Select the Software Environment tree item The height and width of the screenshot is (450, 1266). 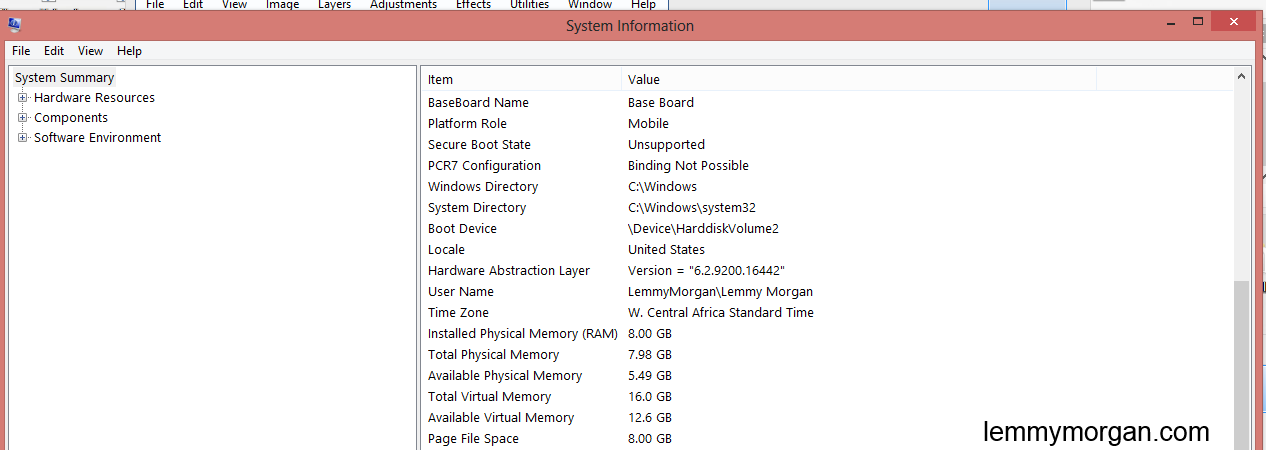[97, 138]
